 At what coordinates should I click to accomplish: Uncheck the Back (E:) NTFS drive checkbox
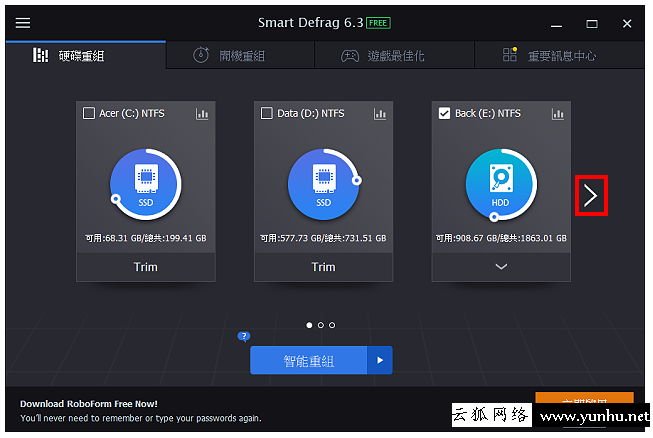444,113
